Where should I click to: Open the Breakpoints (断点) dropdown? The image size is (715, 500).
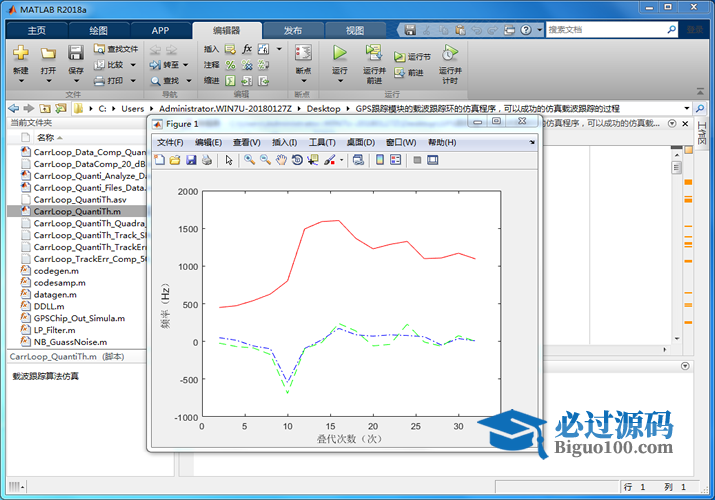303,58
